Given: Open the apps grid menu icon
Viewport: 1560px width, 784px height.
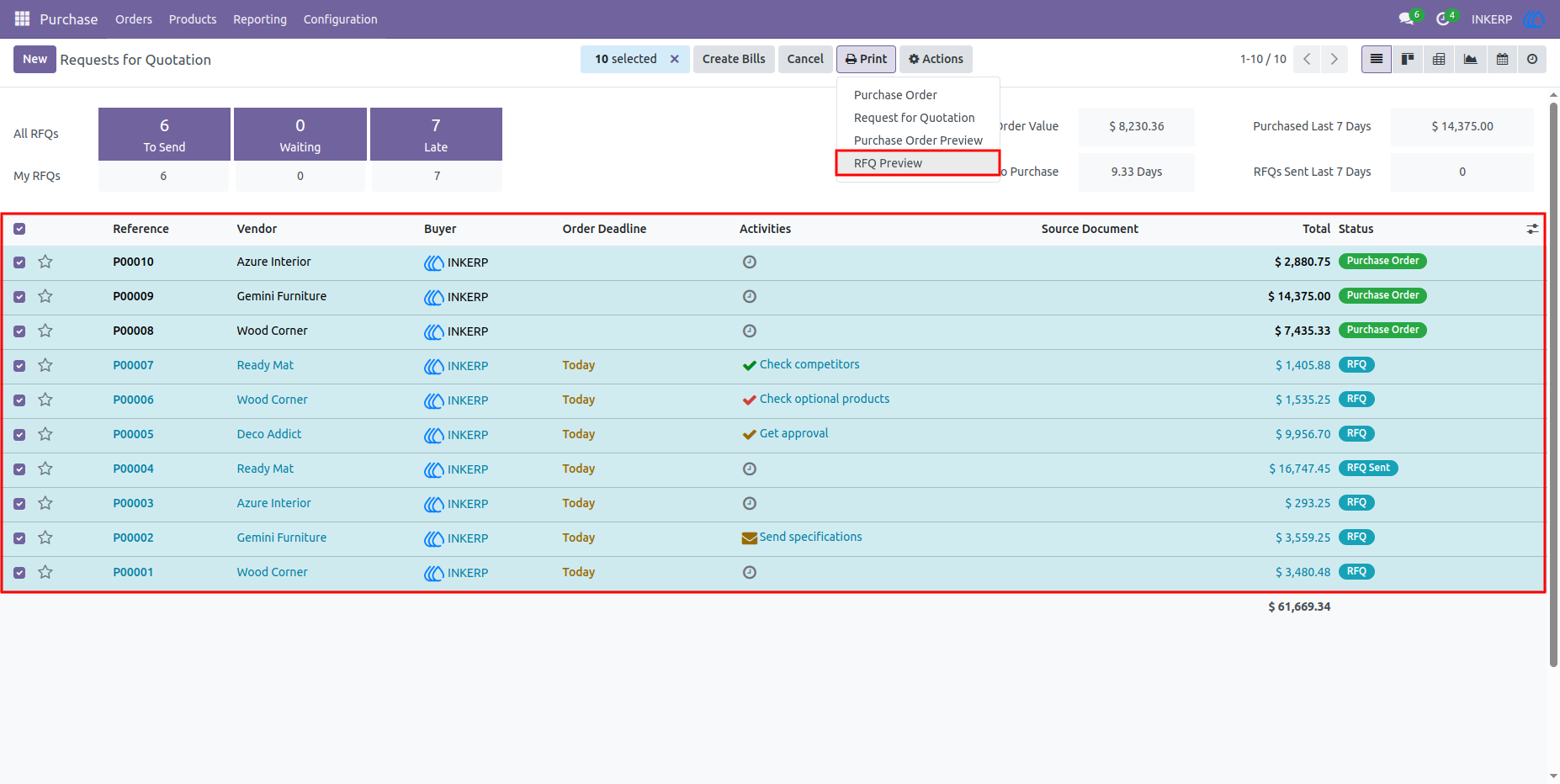Looking at the screenshot, I should click(22, 19).
